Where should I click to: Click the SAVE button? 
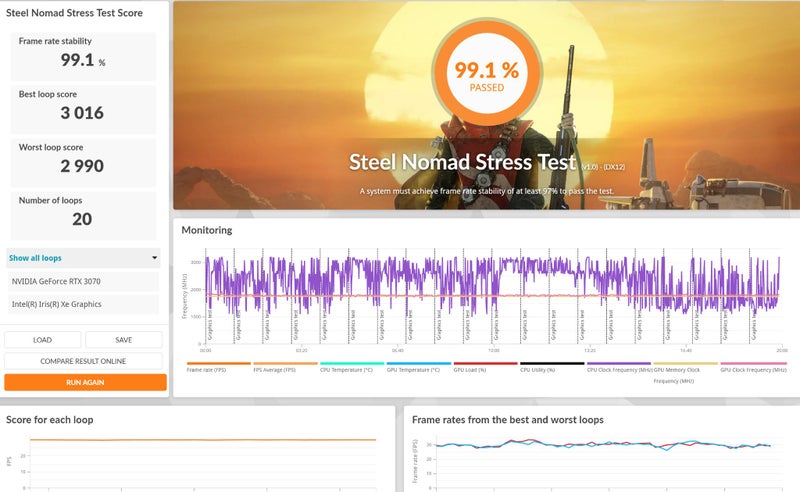pyautogui.click(x=124, y=340)
